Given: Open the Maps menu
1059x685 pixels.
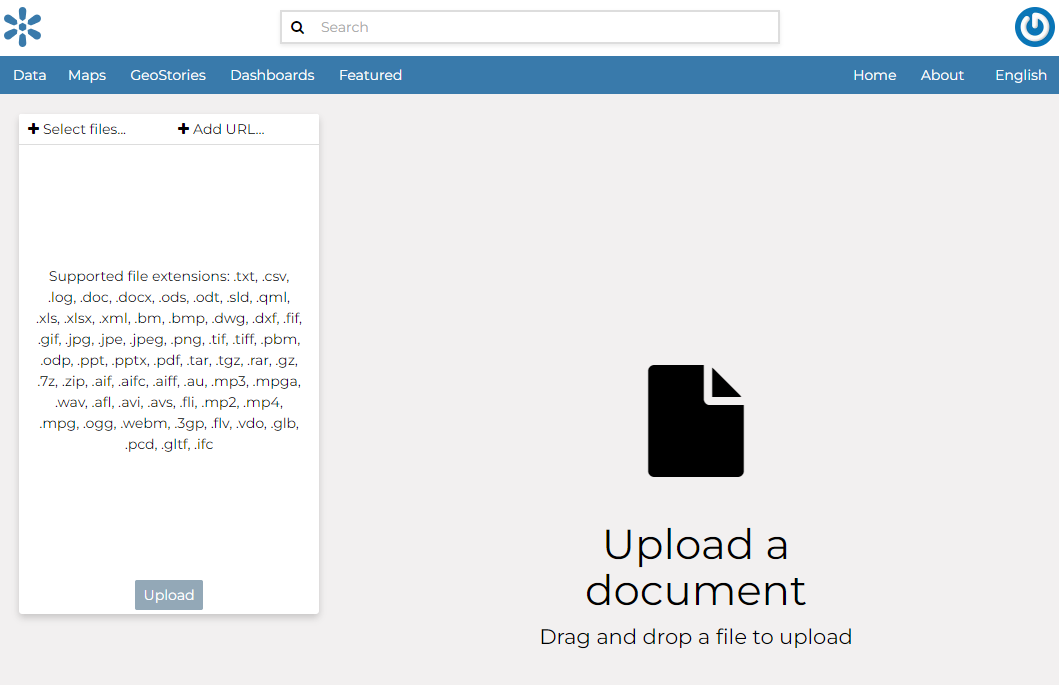Looking at the screenshot, I should (87, 75).
